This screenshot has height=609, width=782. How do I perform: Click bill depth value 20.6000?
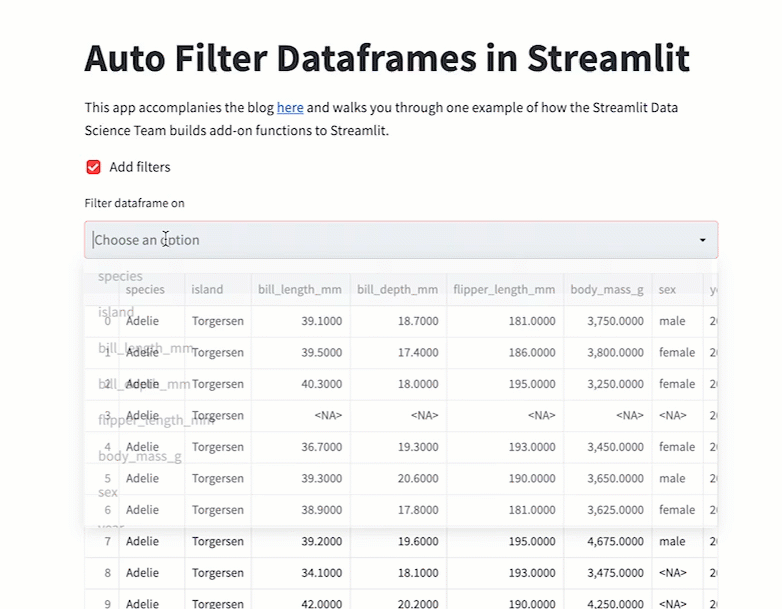398,478
